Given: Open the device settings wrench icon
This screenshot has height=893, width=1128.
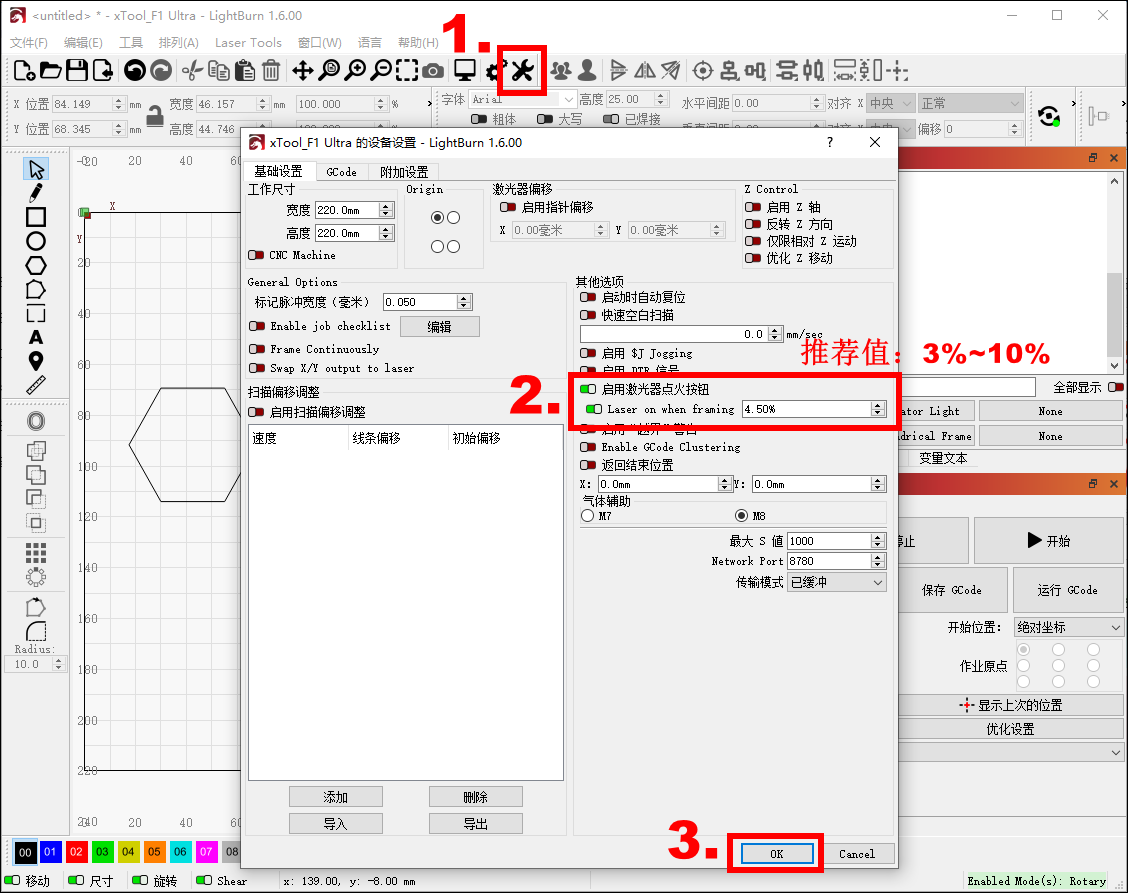Looking at the screenshot, I should coord(522,71).
